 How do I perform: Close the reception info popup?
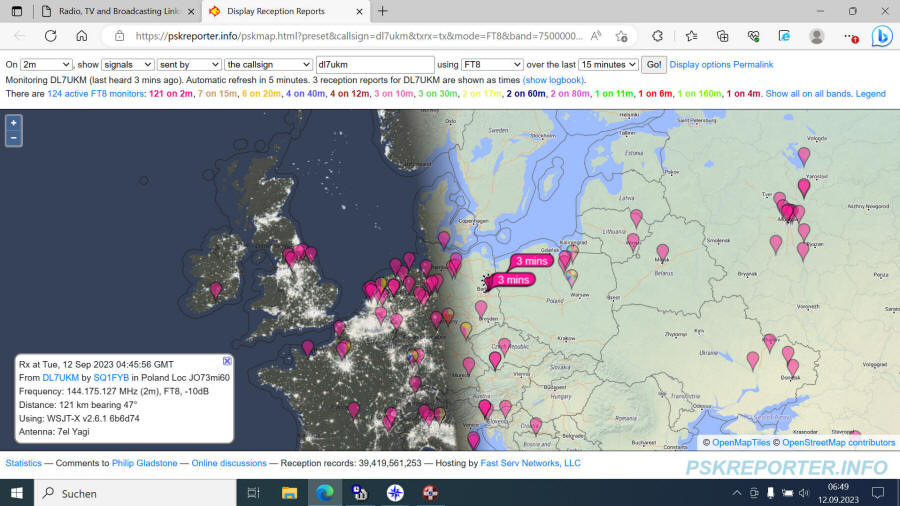tap(227, 361)
